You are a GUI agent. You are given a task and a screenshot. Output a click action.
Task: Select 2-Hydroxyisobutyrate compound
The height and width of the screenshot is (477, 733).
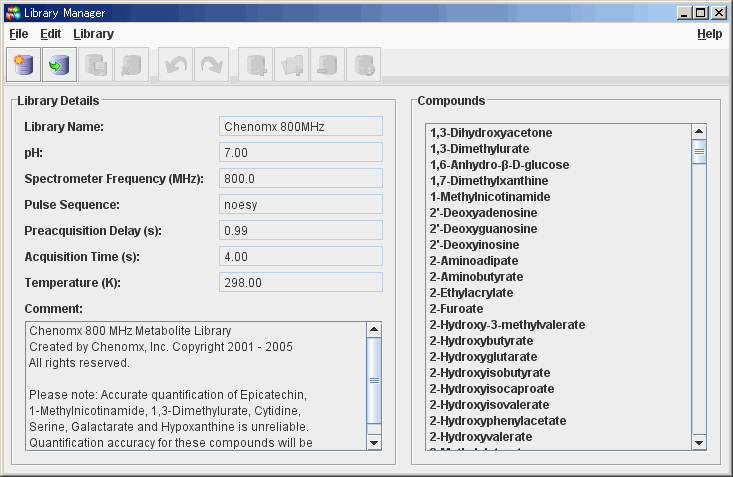pos(559,373)
